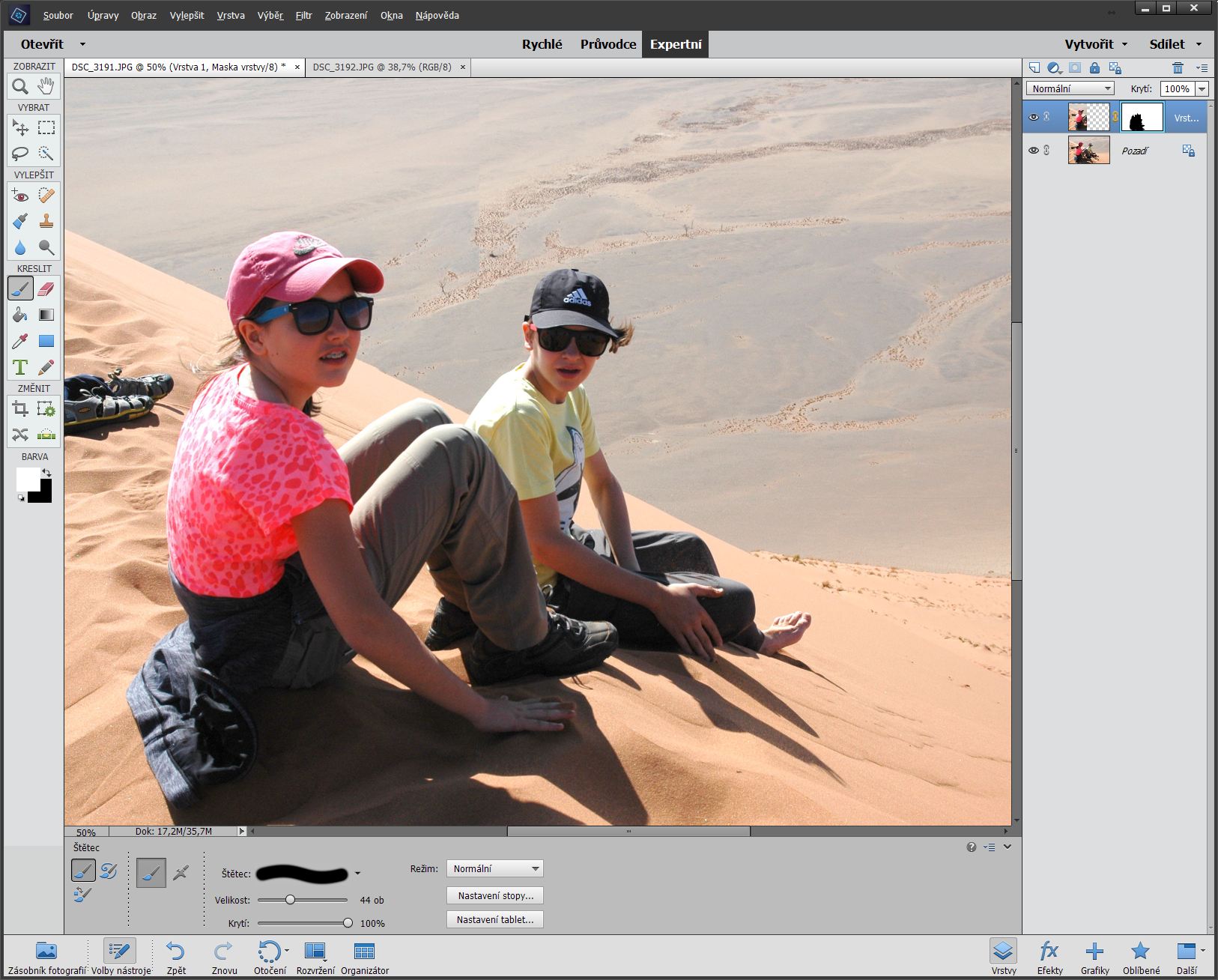Open the Vytvořit dropdown menu
This screenshot has height=980, width=1218.
coord(1096,44)
